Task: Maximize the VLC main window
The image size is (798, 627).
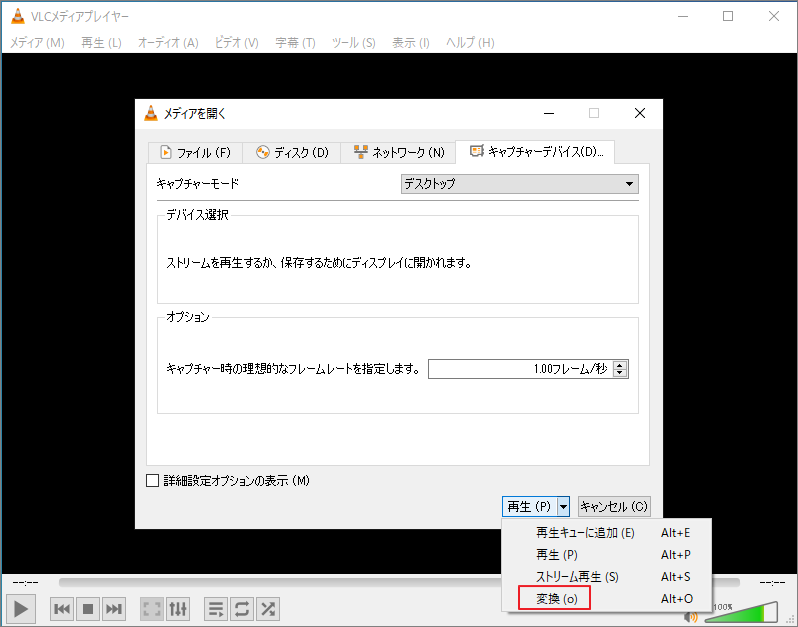Action: pyautogui.click(x=728, y=16)
